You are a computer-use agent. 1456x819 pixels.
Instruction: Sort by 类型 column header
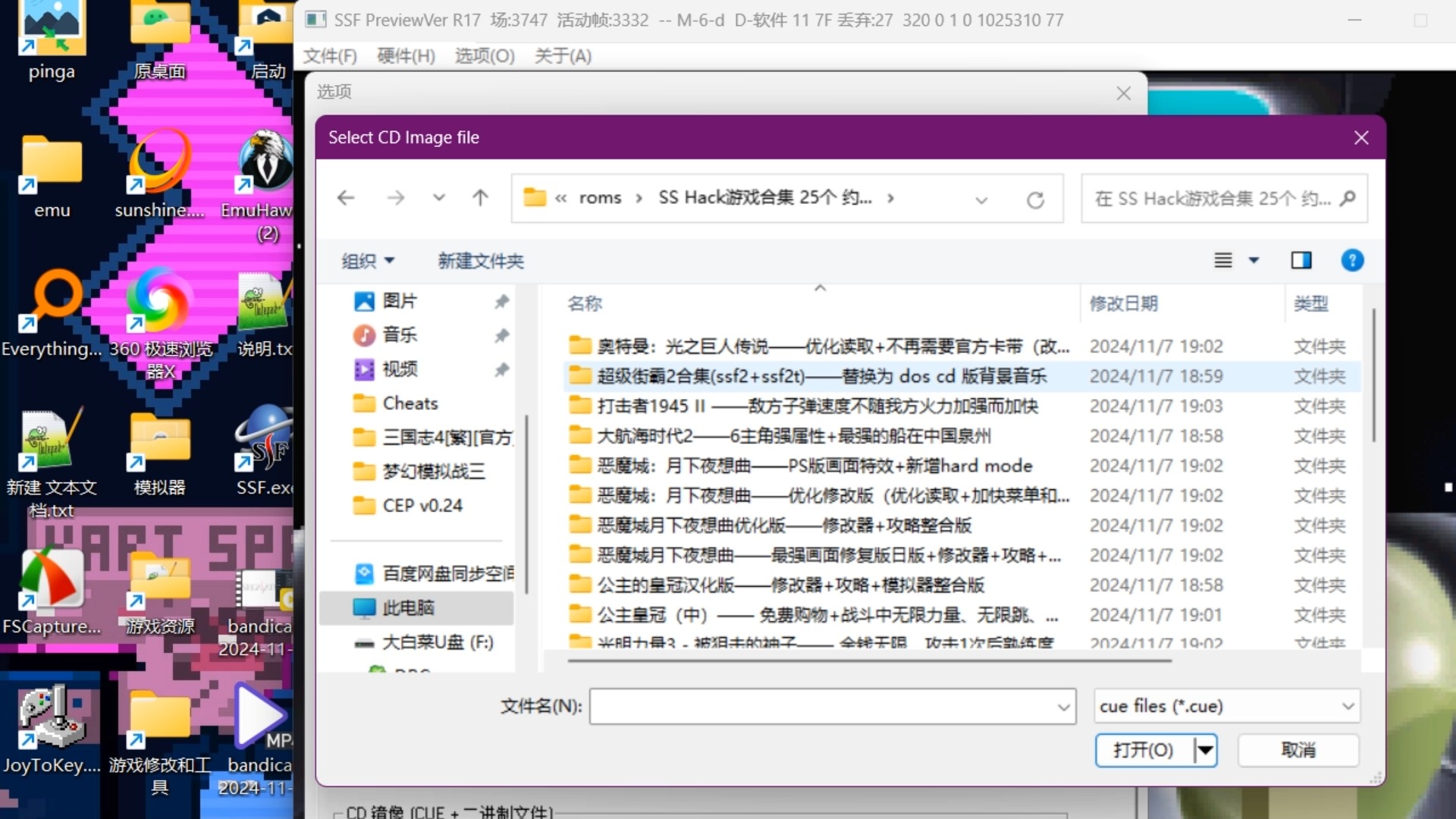point(1310,304)
